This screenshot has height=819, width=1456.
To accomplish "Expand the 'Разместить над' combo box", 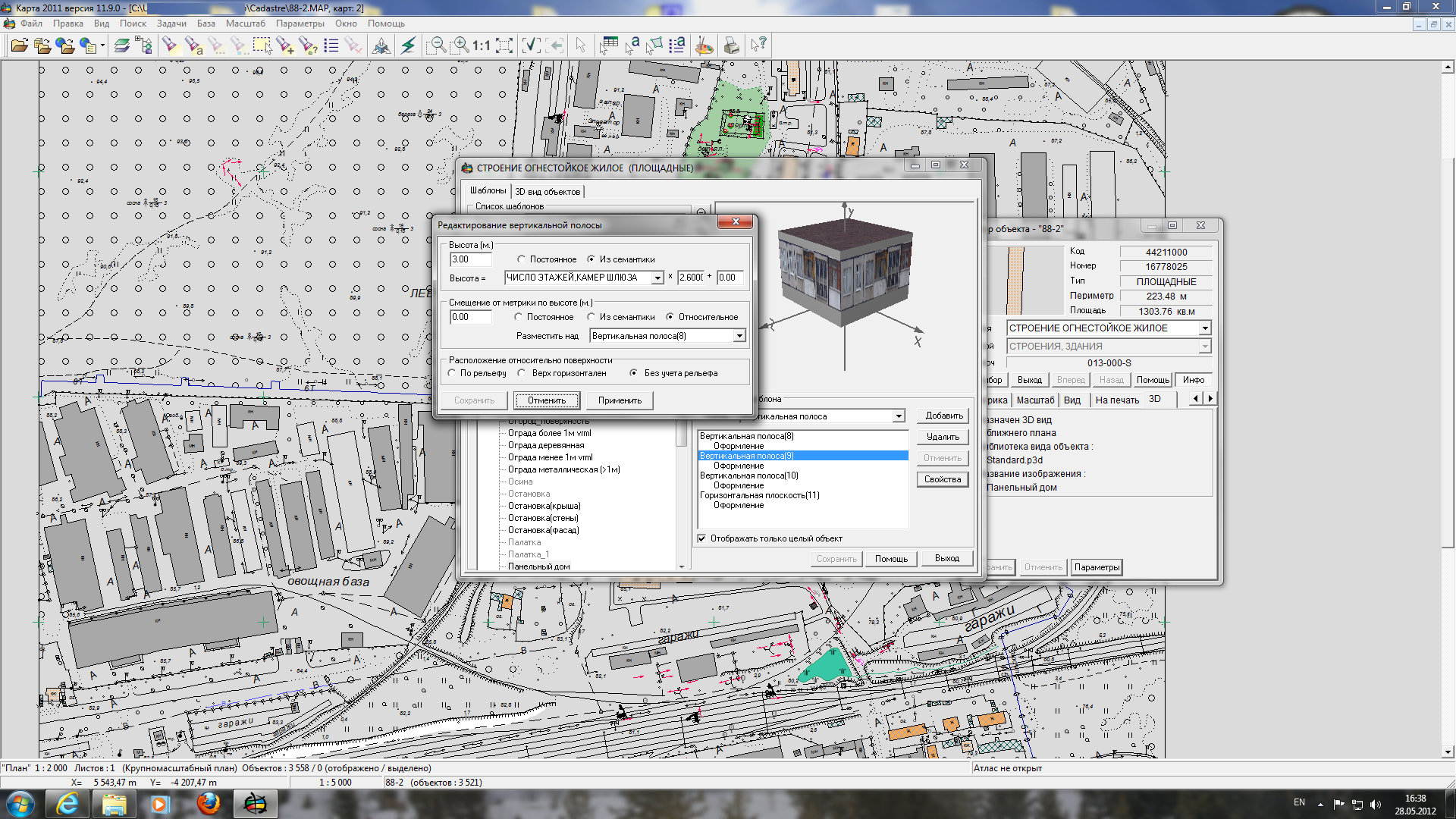I will (739, 336).
